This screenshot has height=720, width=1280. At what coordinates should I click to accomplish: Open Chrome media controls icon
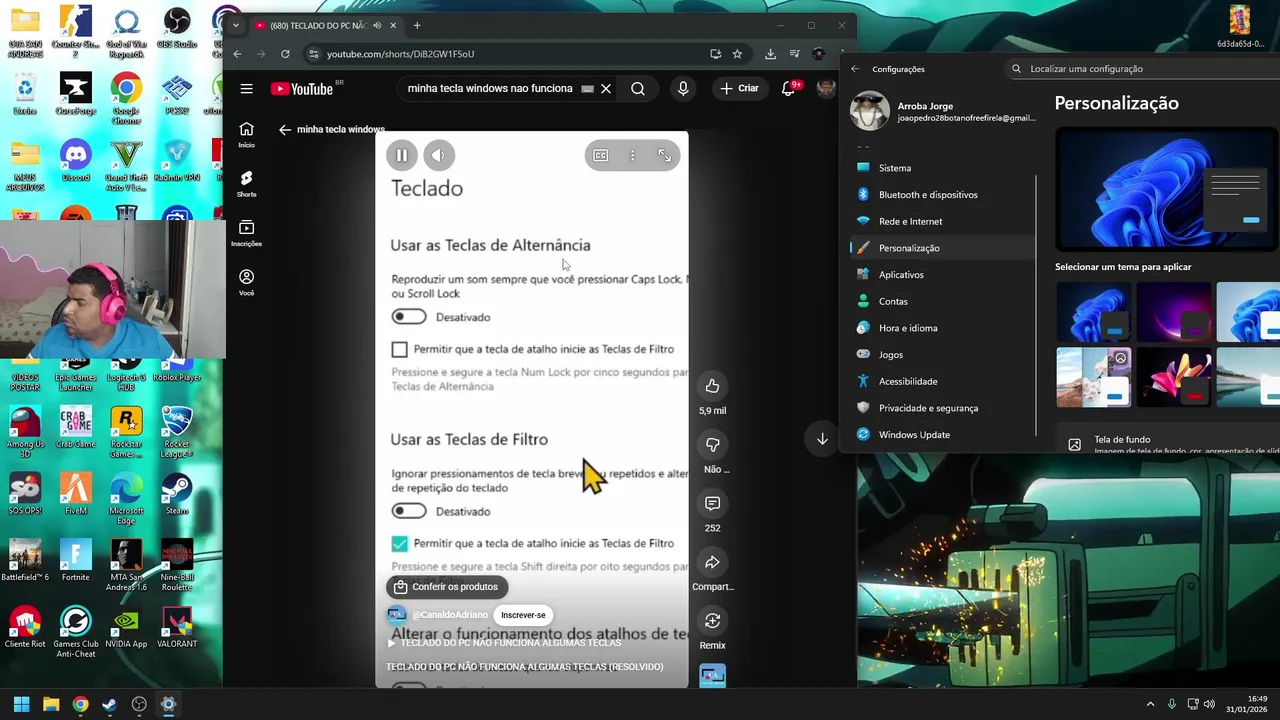tap(794, 54)
